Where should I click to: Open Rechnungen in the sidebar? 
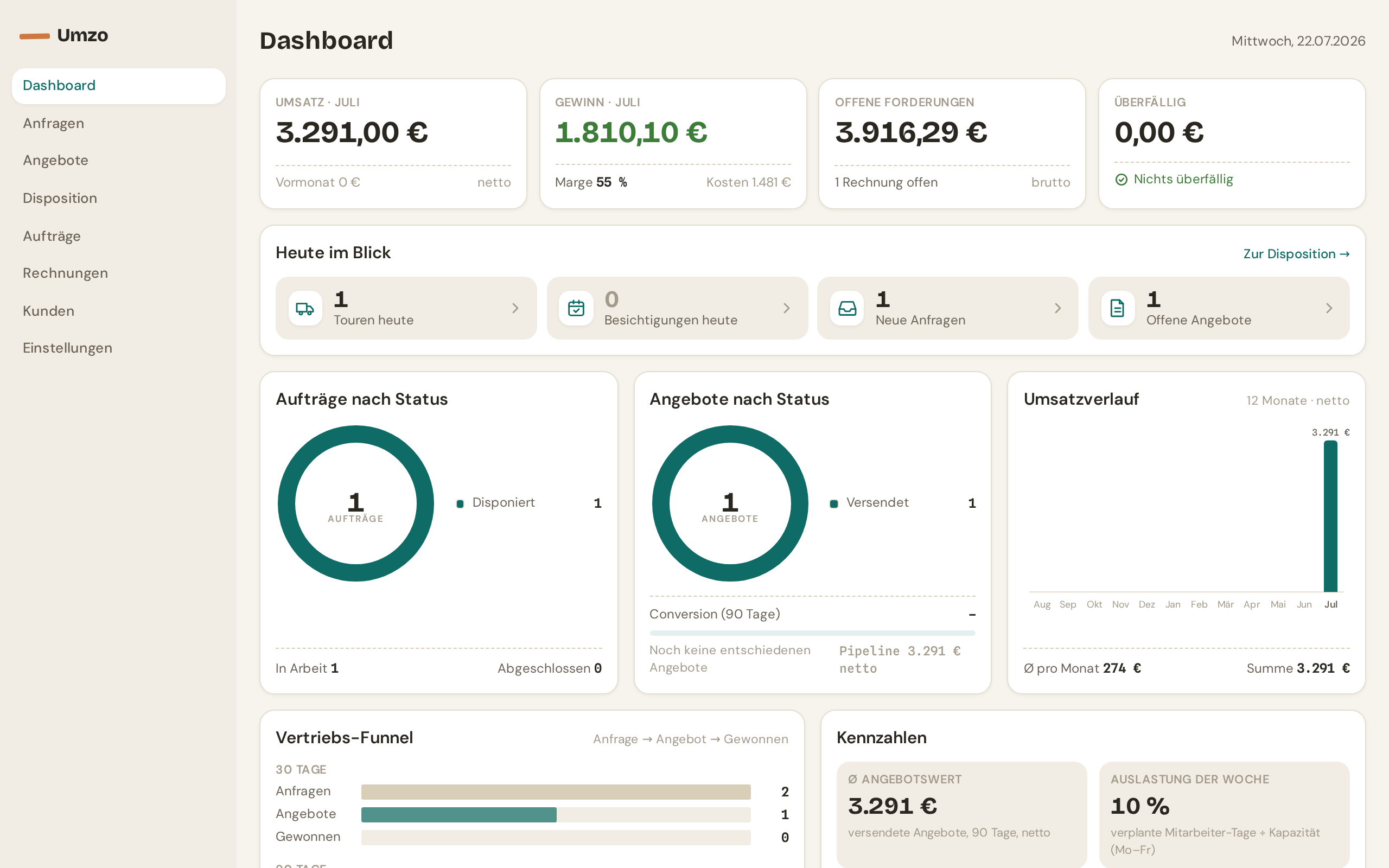119,273
